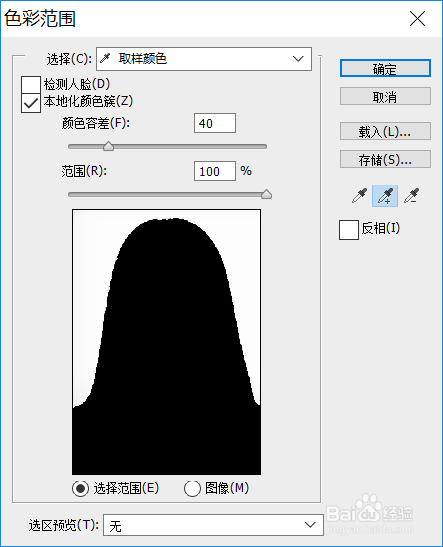
Task: Select the Add to Sample eyedropper
Action: (385, 196)
